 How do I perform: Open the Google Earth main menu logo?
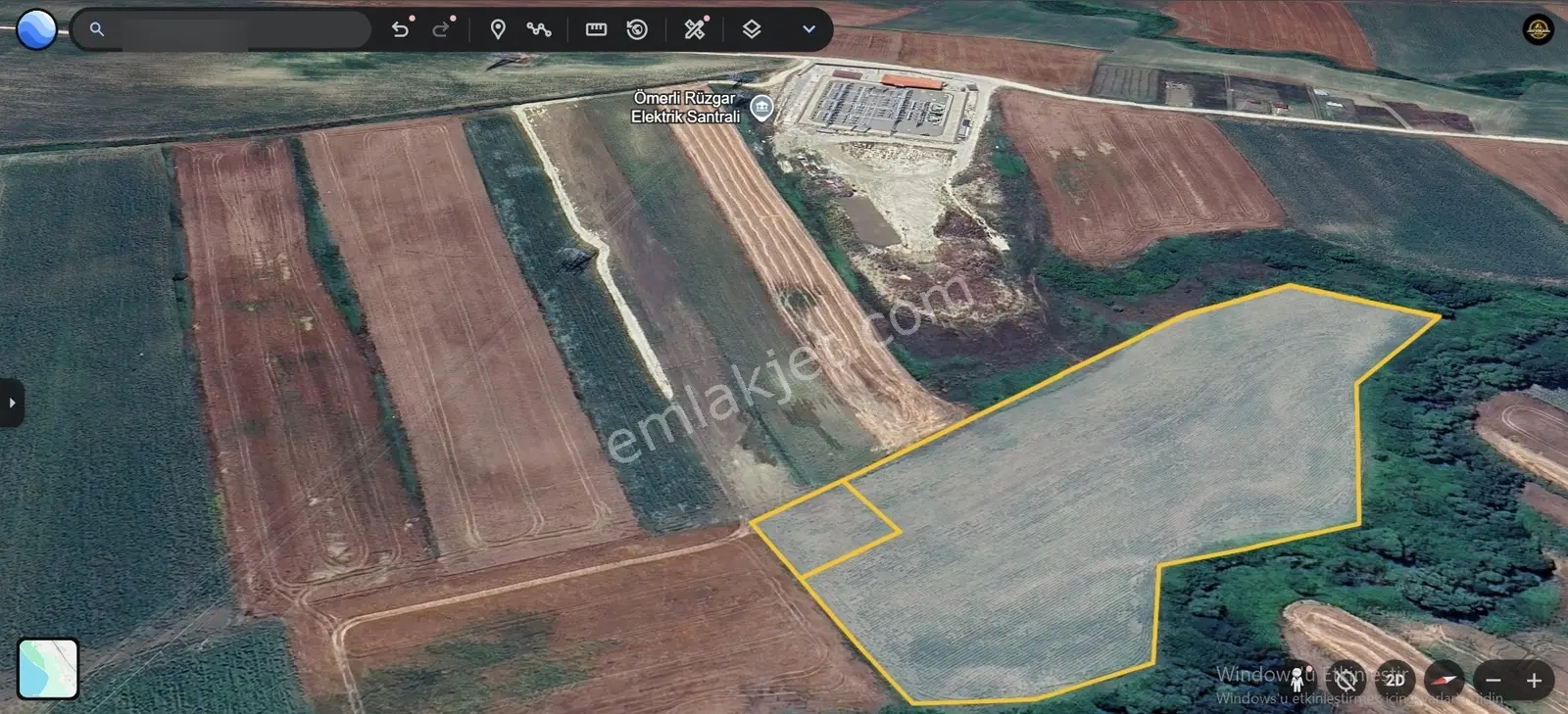(36, 29)
